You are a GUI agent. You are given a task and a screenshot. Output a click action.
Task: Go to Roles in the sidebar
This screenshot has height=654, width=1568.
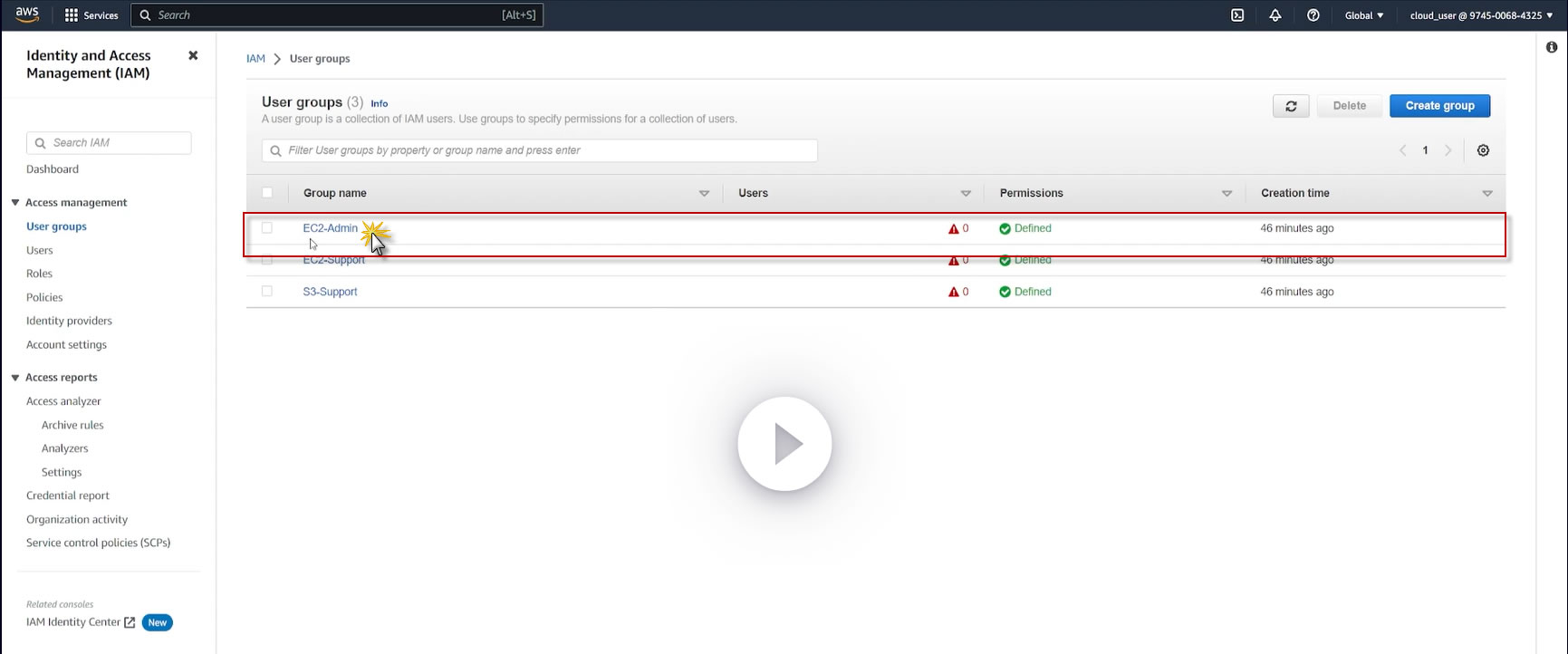(39, 274)
